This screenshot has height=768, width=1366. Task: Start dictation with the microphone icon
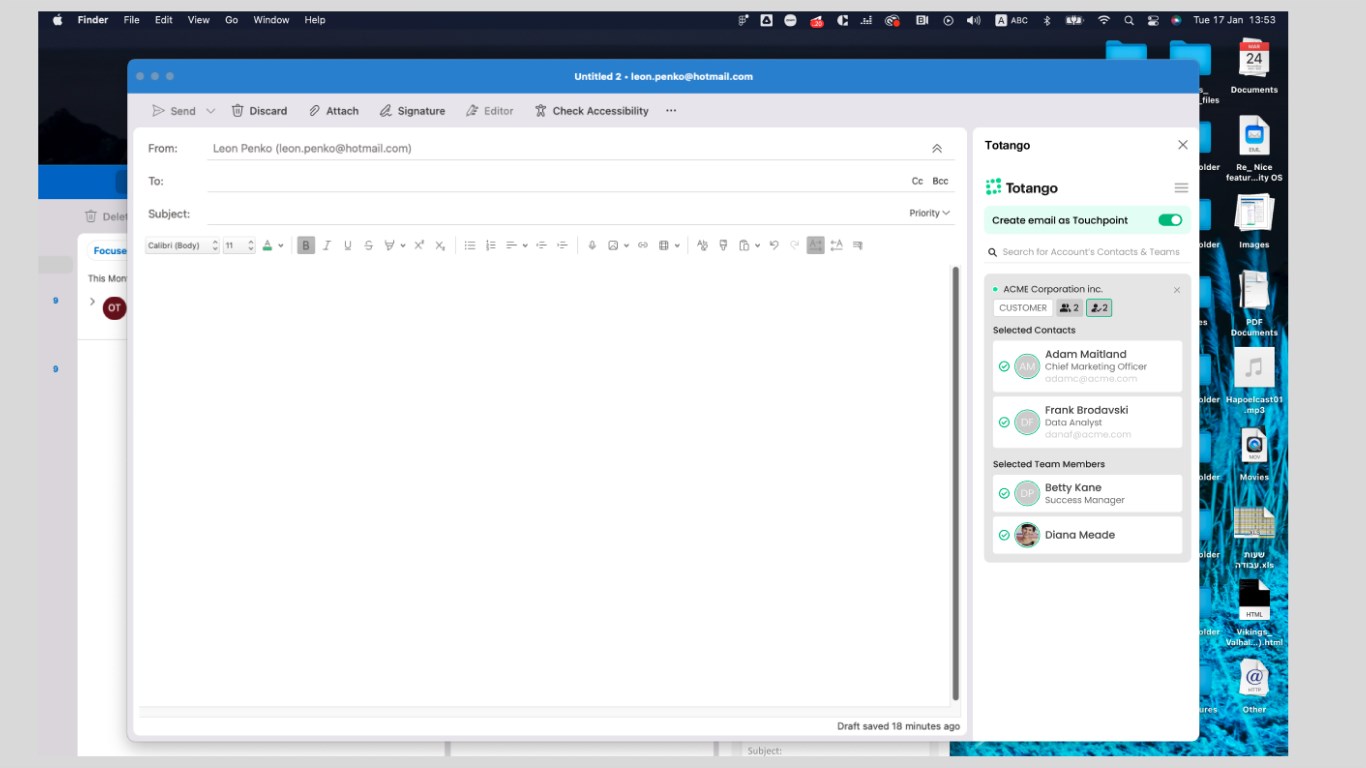(592, 245)
